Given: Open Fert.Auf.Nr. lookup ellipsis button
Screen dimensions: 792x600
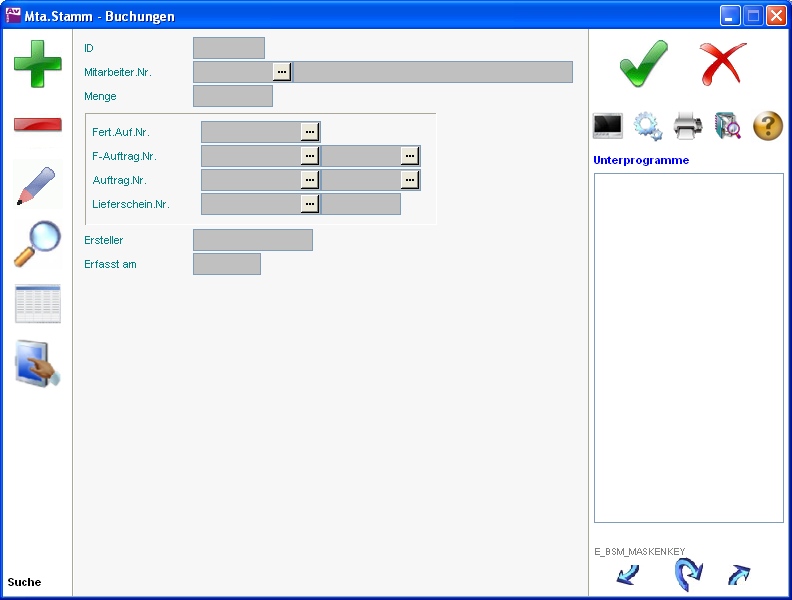Looking at the screenshot, I should (310, 132).
